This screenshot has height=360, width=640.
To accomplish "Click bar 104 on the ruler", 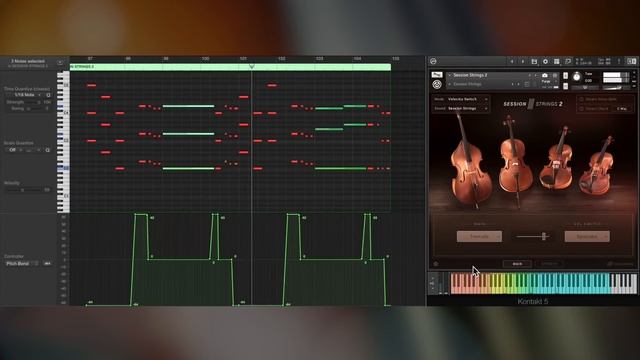I will tap(357, 59).
